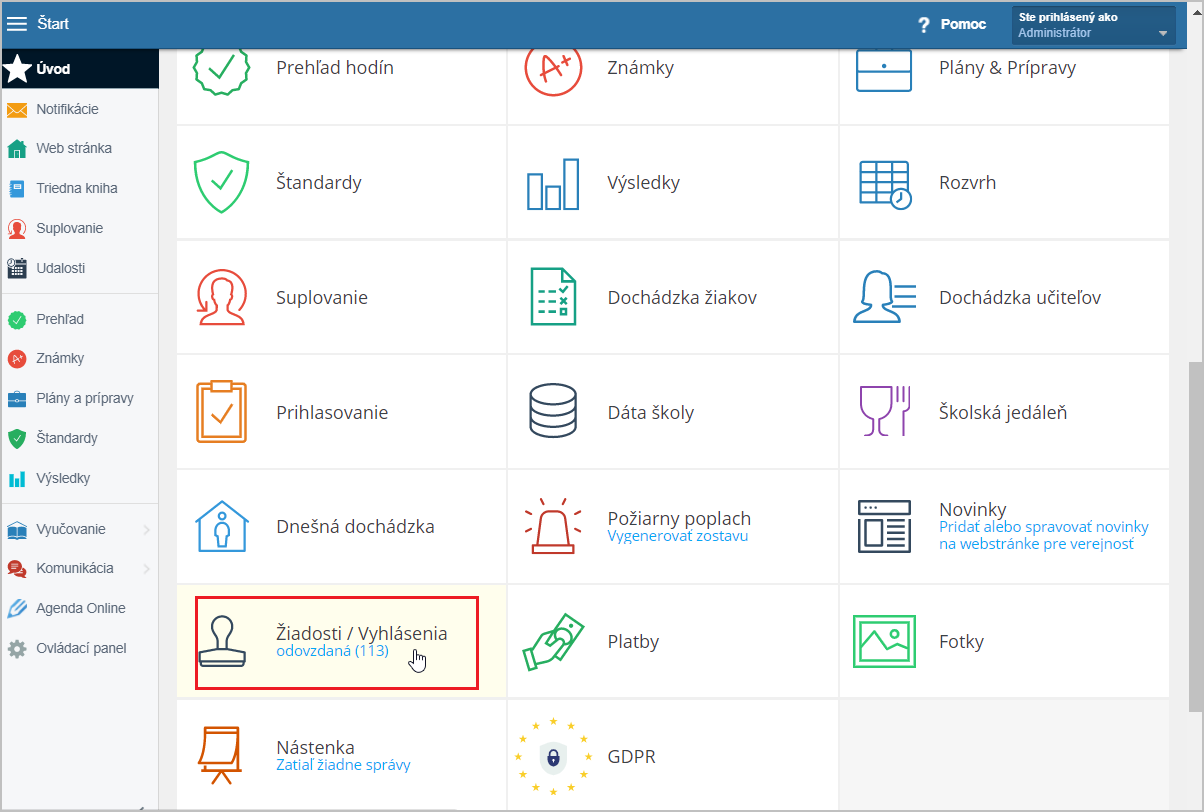Expand the Komunikácia sidebar submenu
Viewport: 1204px width, 812px height.
click(x=146, y=569)
